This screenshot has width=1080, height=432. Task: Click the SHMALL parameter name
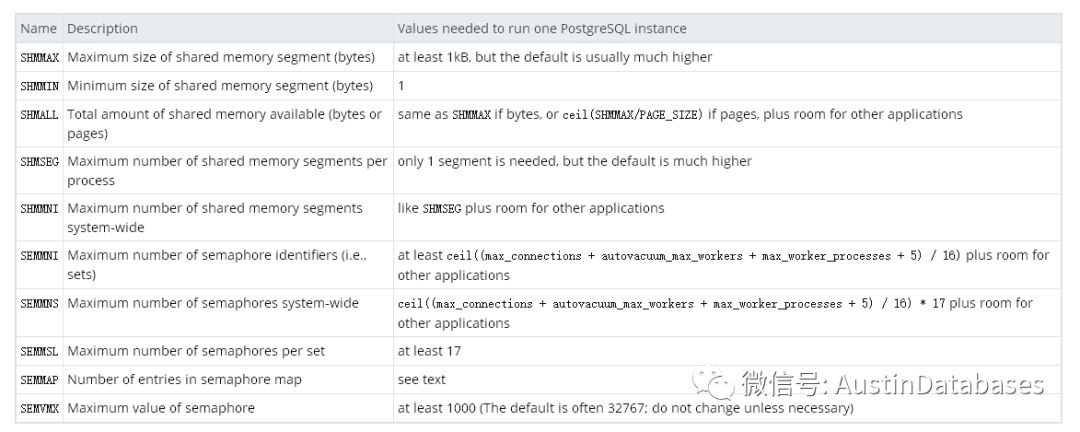pos(38,114)
